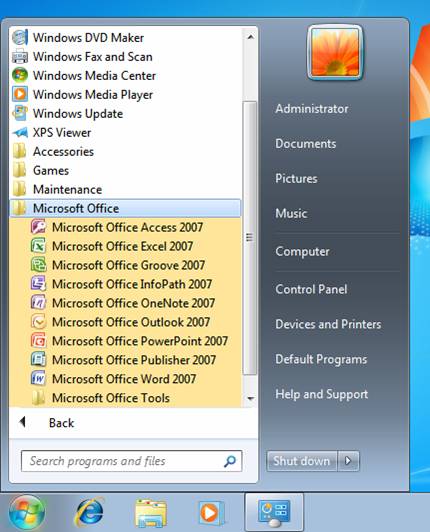Collapse the Microsoft Office folder
This screenshot has height=532, width=430.
(x=125, y=208)
